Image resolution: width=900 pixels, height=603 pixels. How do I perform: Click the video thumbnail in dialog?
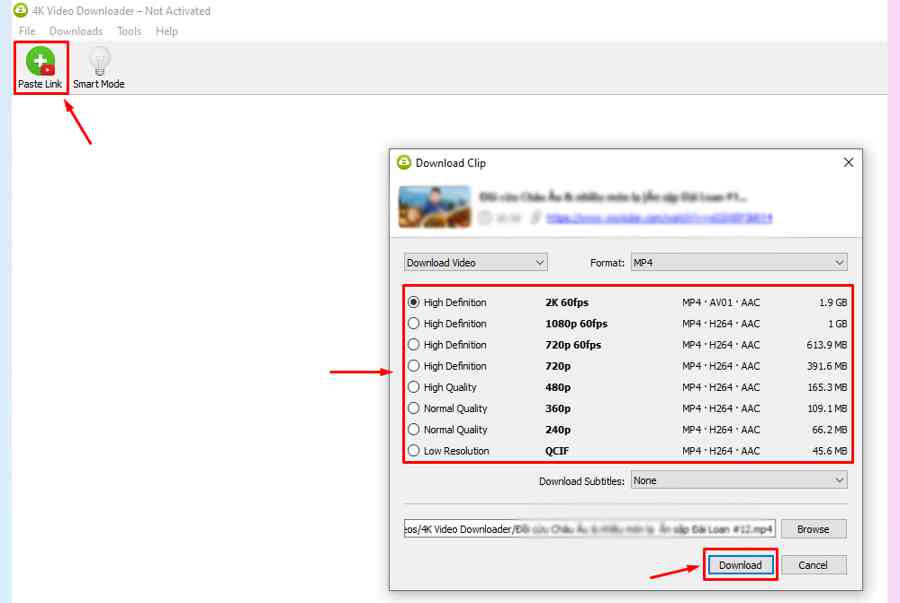(434, 207)
